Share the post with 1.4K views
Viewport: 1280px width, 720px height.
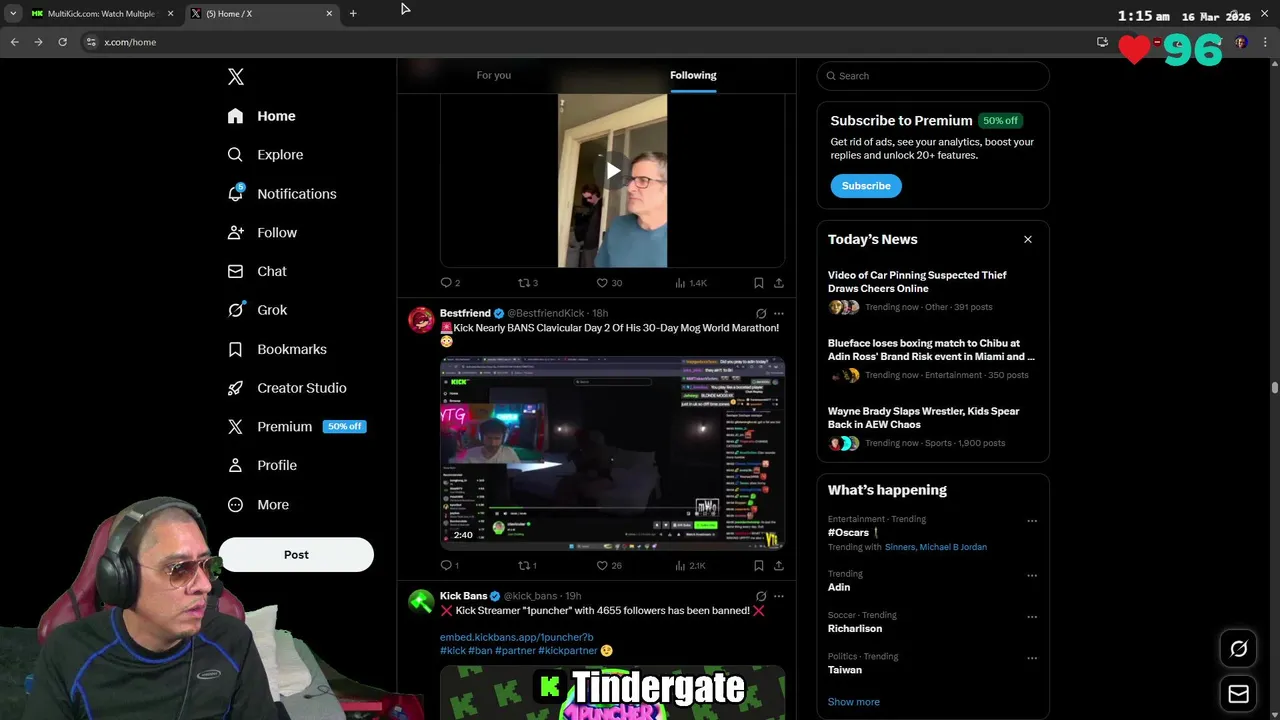(x=779, y=283)
